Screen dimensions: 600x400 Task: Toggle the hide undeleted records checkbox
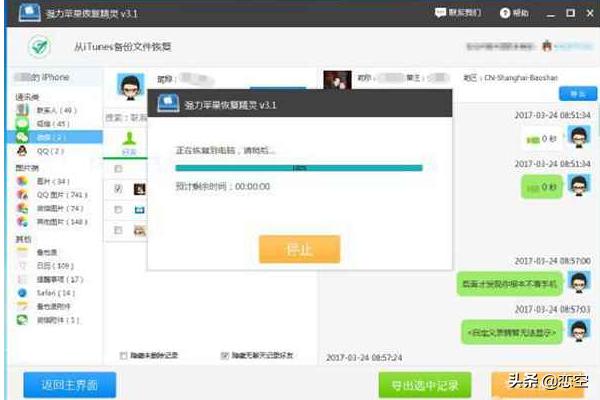[x=123, y=356]
